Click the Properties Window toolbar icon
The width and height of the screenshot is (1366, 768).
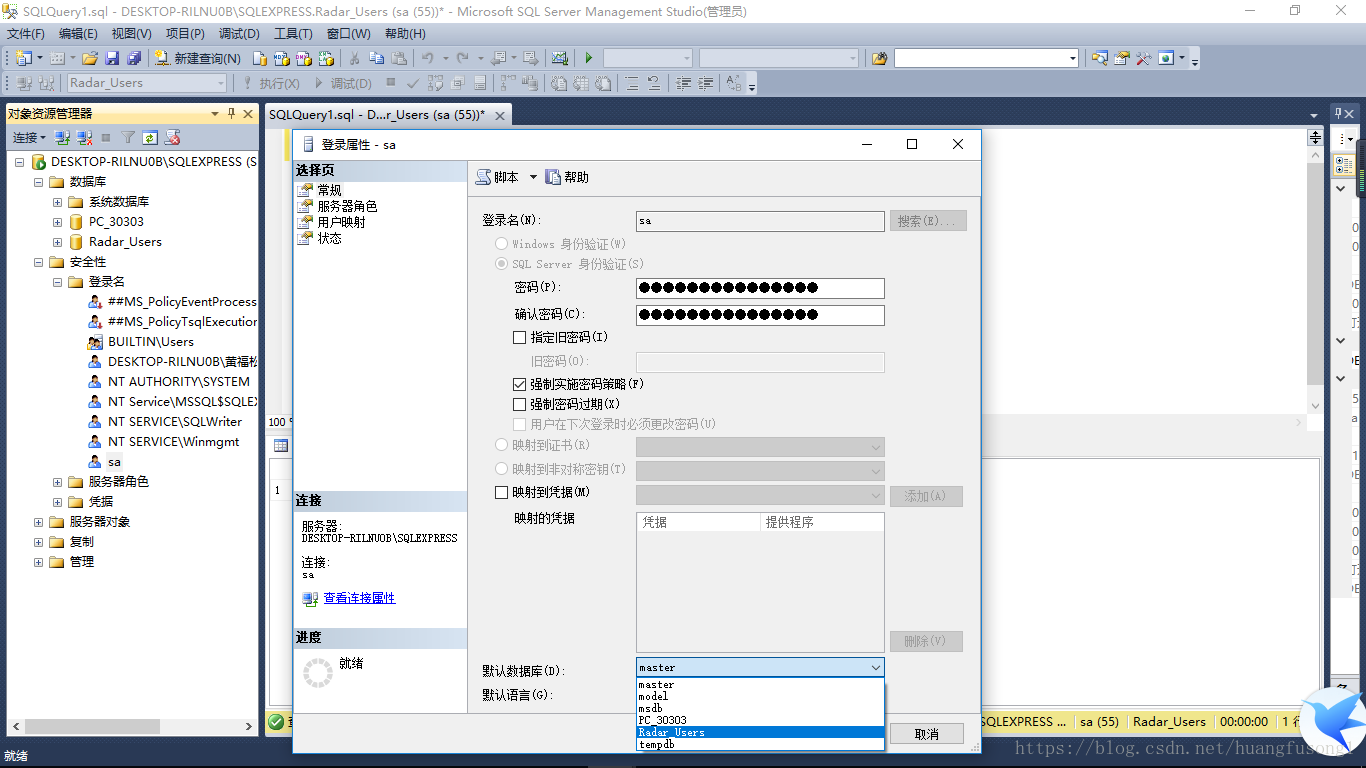1121,58
